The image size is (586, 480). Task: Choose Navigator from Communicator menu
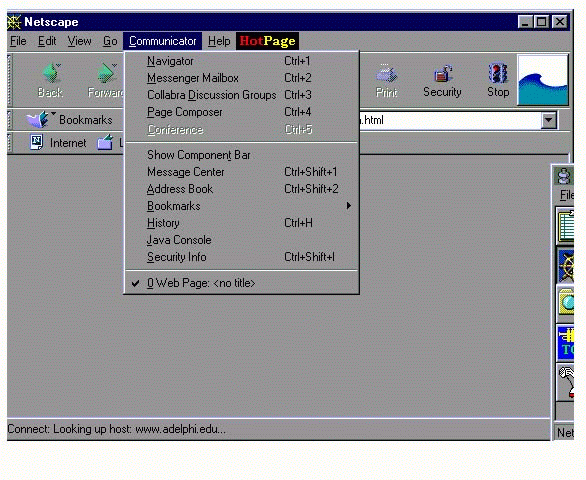click(241, 61)
